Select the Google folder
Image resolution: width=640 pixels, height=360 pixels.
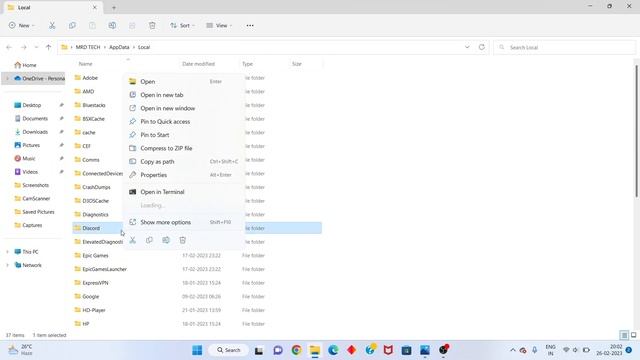[87, 297]
